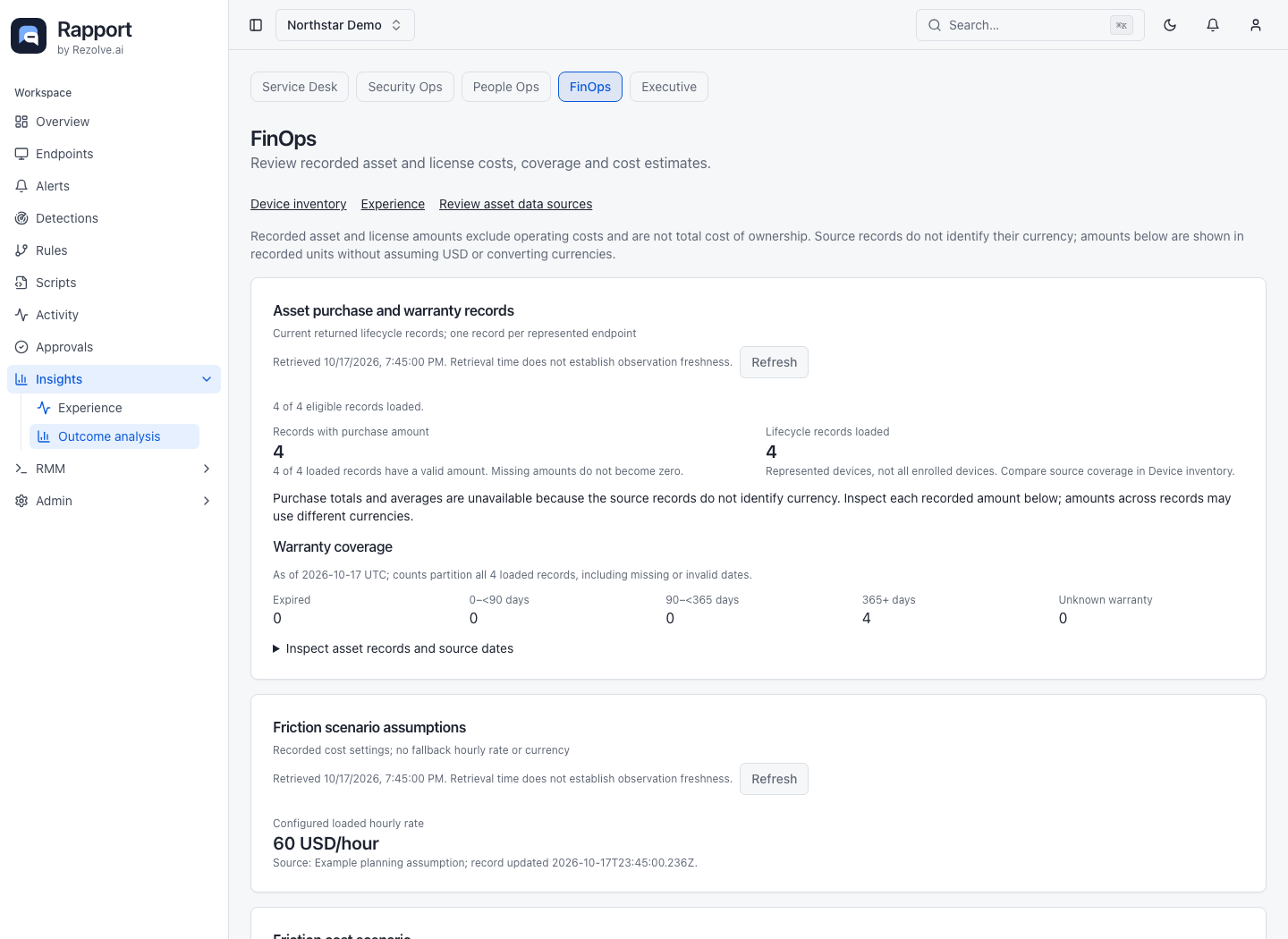Open the notifications bell

click(x=1213, y=25)
